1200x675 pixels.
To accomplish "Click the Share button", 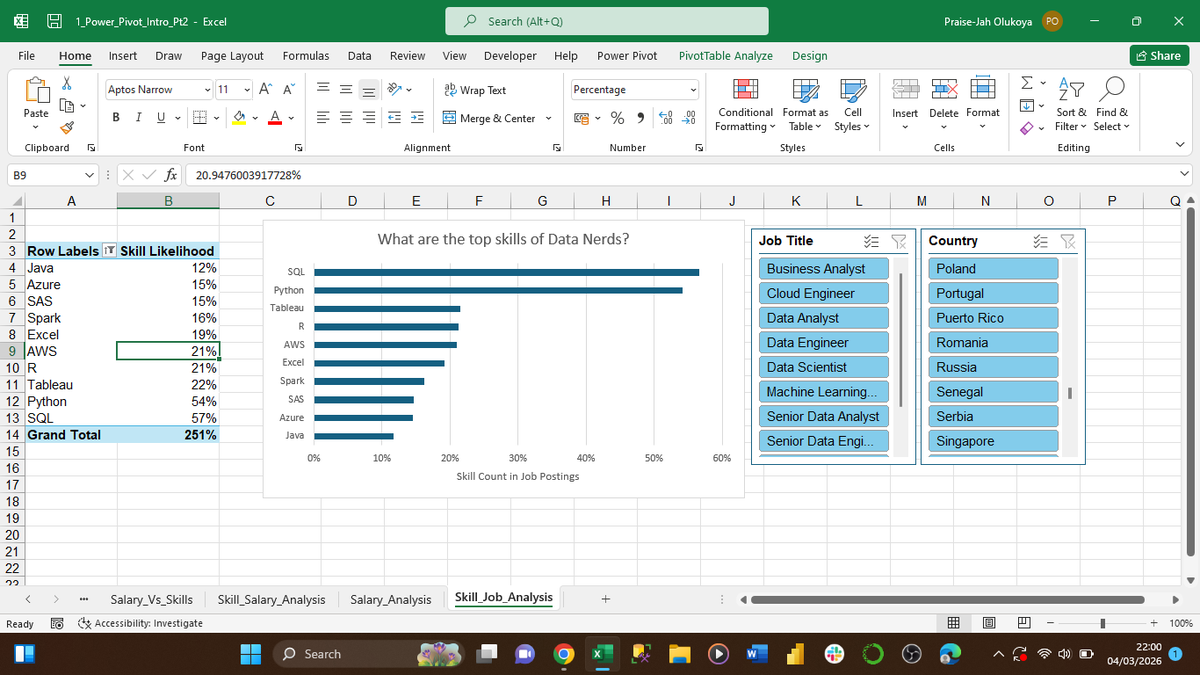I will 1157,56.
